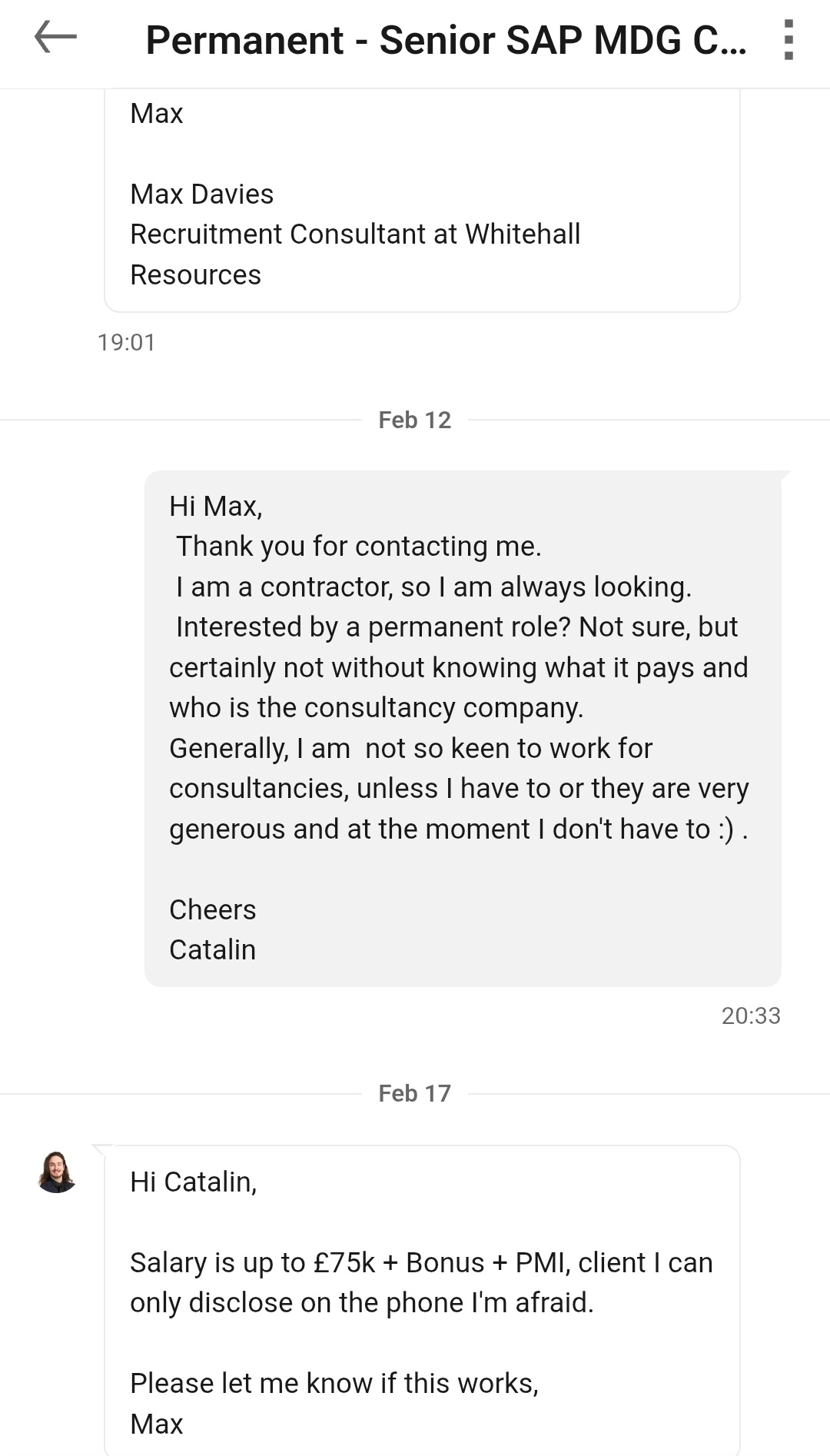Select 'Please let me know if this works' line

point(334,1384)
